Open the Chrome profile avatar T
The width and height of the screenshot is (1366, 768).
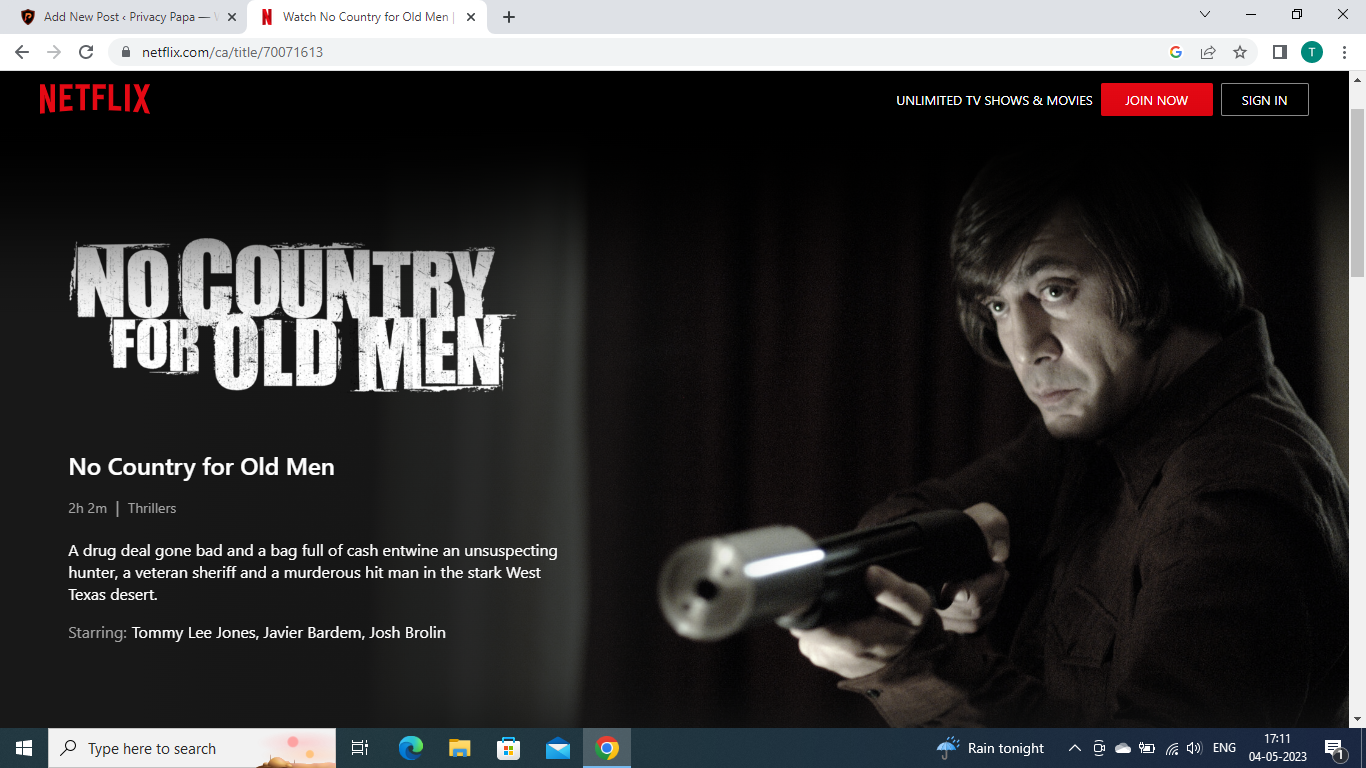pos(1312,52)
